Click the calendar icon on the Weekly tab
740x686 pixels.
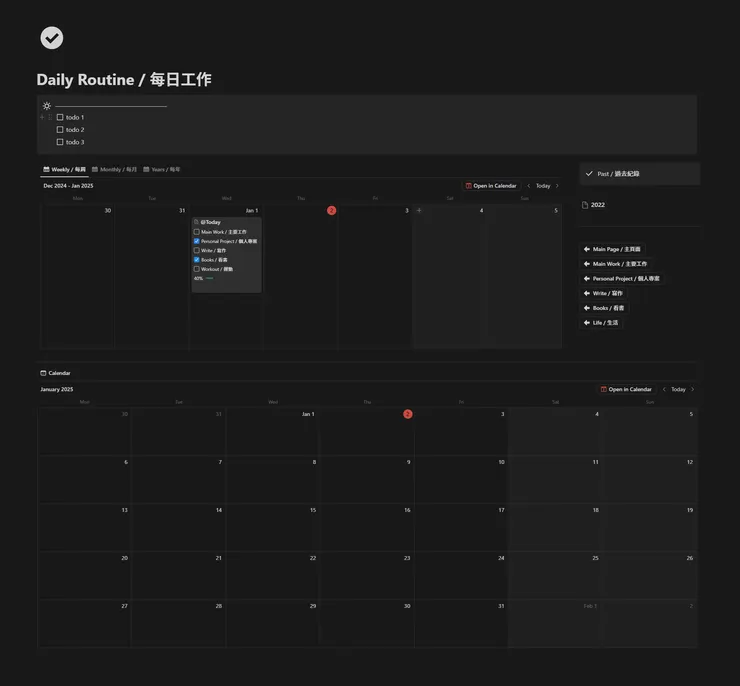click(x=46, y=169)
